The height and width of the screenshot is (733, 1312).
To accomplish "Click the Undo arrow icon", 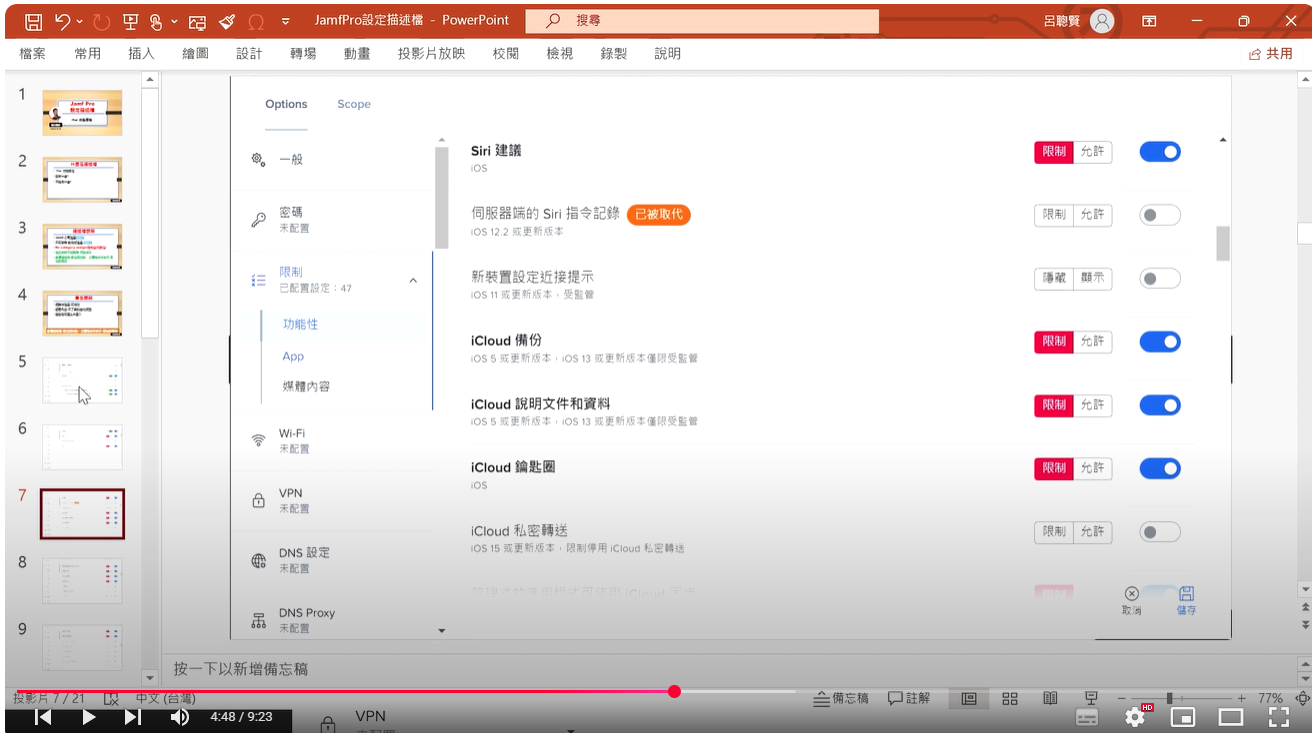I will pyautogui.click(x=63, y=21).
